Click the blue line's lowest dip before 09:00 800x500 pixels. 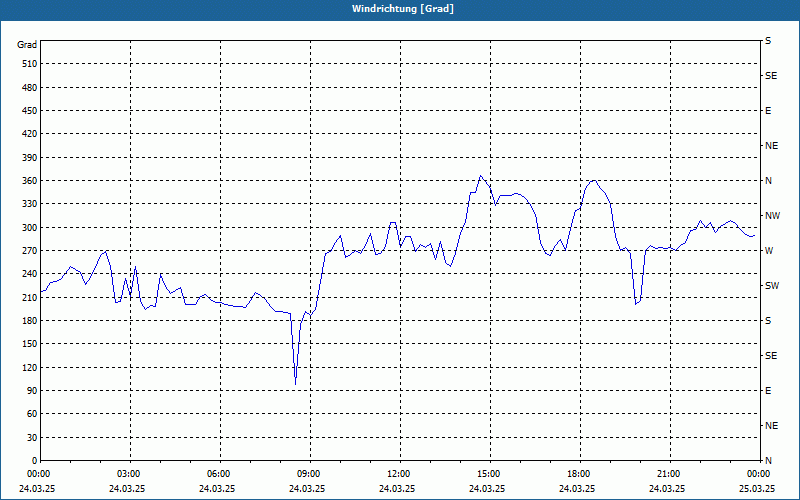[295, 384]
